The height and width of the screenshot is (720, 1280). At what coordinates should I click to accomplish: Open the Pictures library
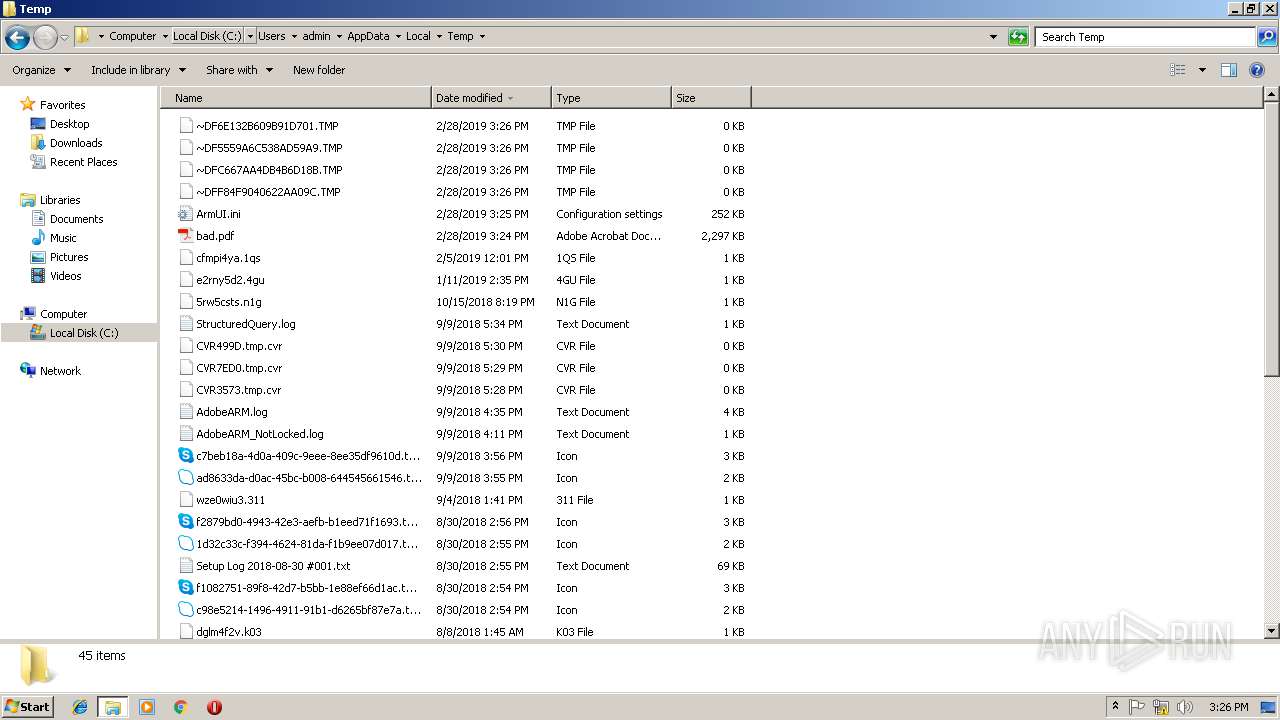click(69, 257)
